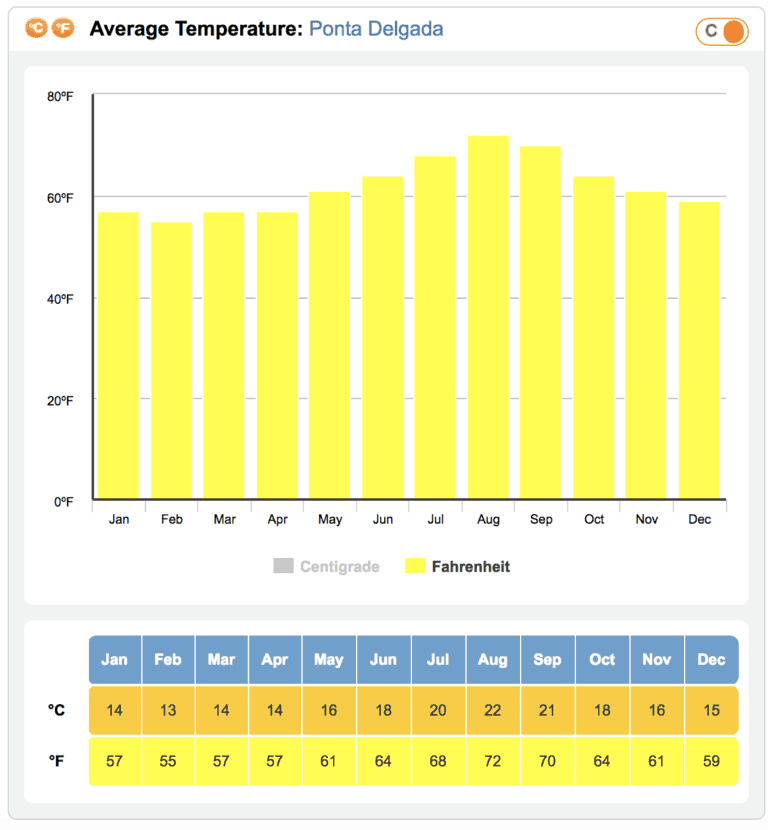This screenshot has height=830, width=768.
Task: Click the December bar in chart
Action: click(699, 350)
